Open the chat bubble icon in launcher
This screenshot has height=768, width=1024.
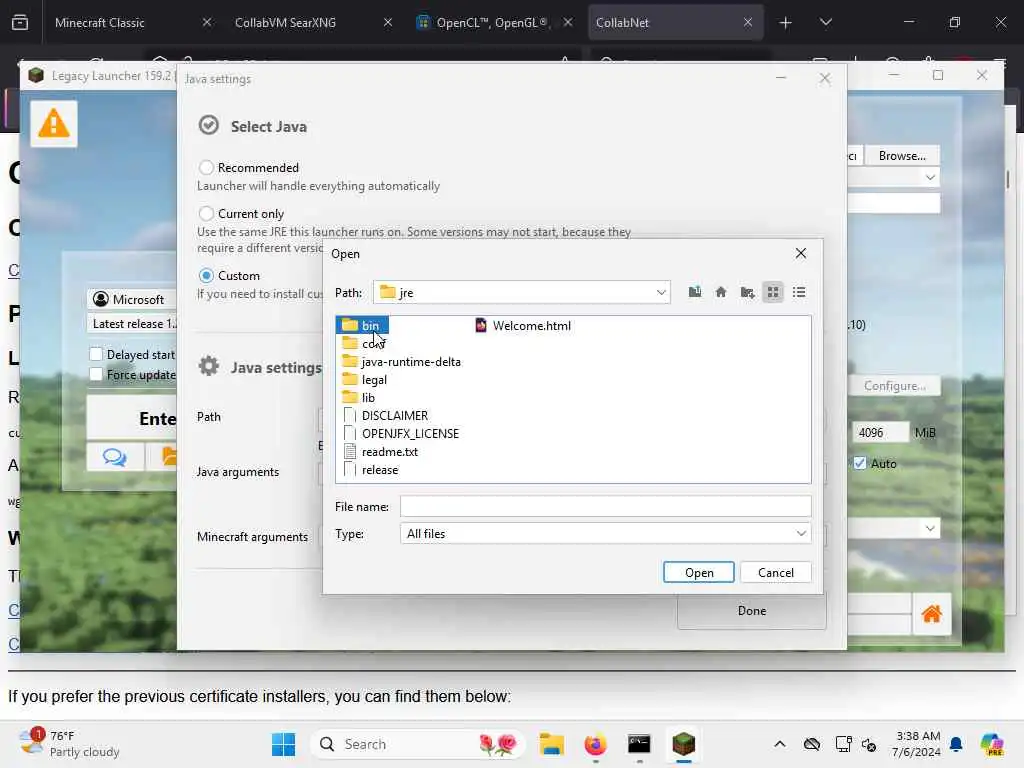(115, 456)
